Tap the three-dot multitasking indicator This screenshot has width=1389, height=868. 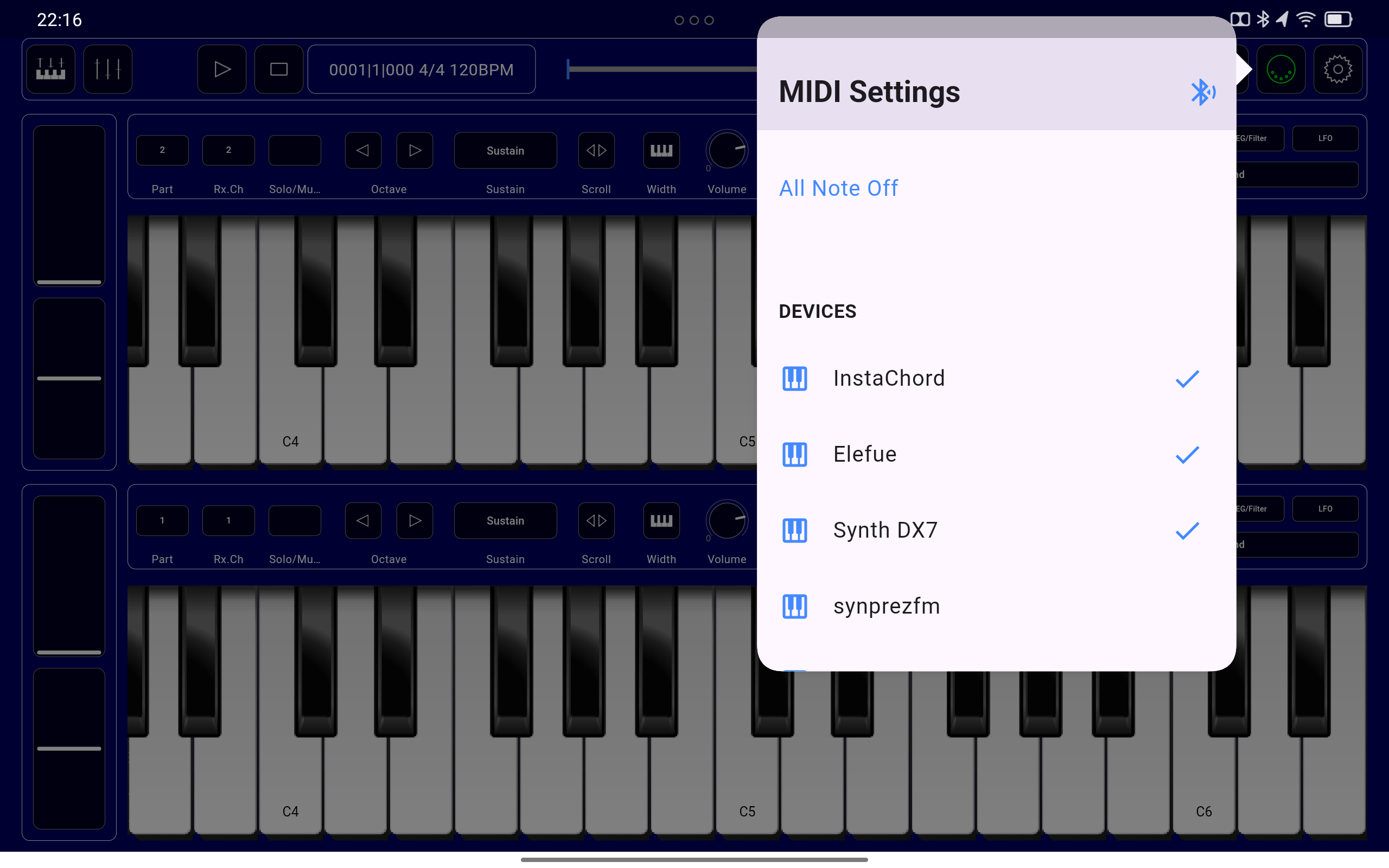[694, 20]
